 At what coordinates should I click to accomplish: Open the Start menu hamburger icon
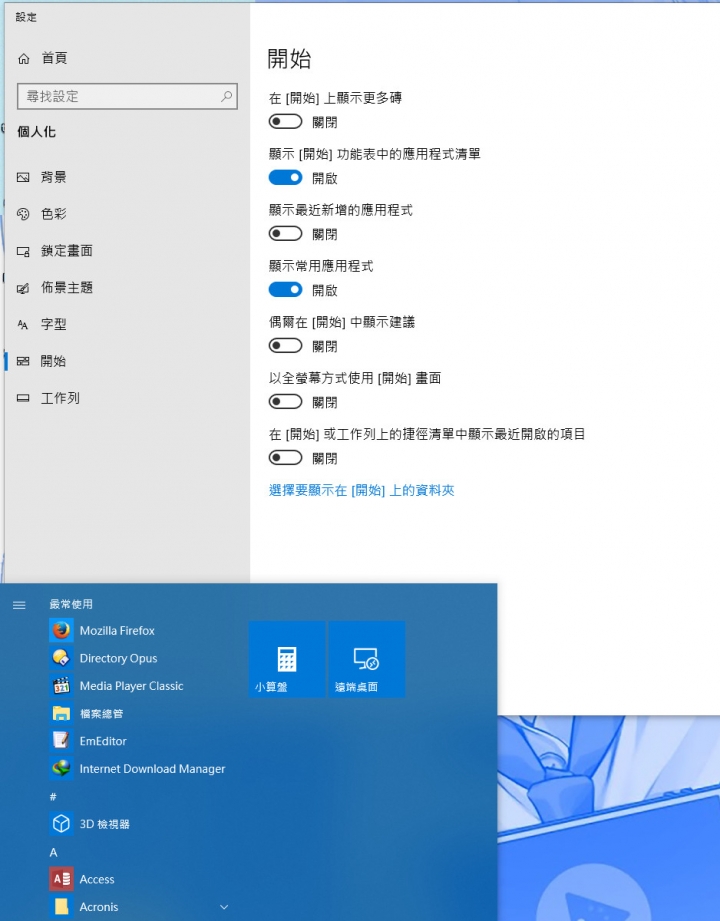point(19,605)
